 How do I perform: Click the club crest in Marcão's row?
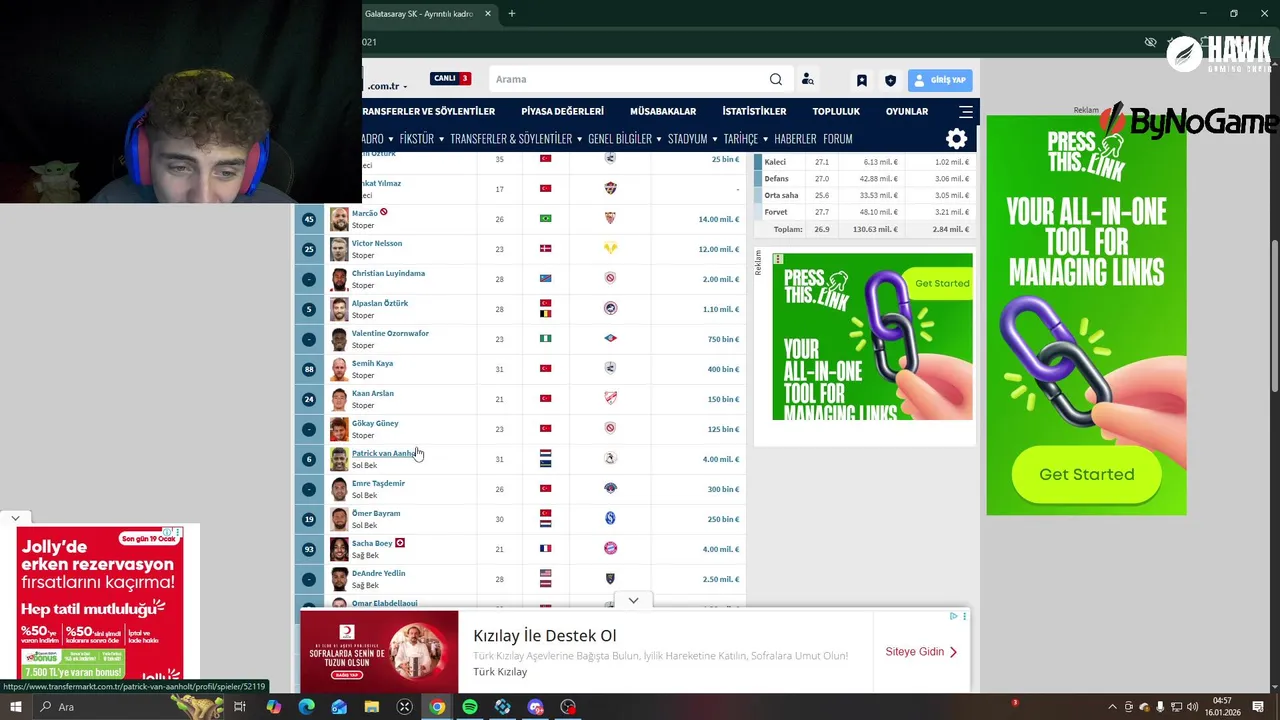610,218
